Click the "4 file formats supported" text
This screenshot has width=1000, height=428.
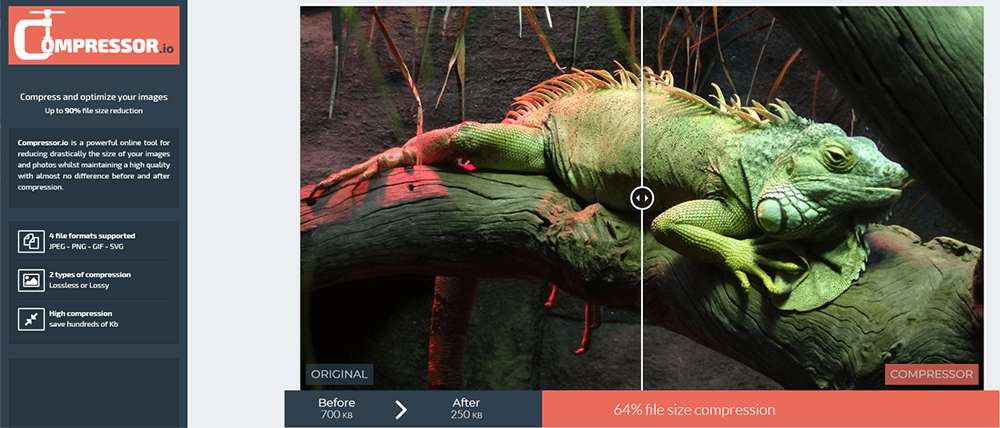(x=92, y=235)
